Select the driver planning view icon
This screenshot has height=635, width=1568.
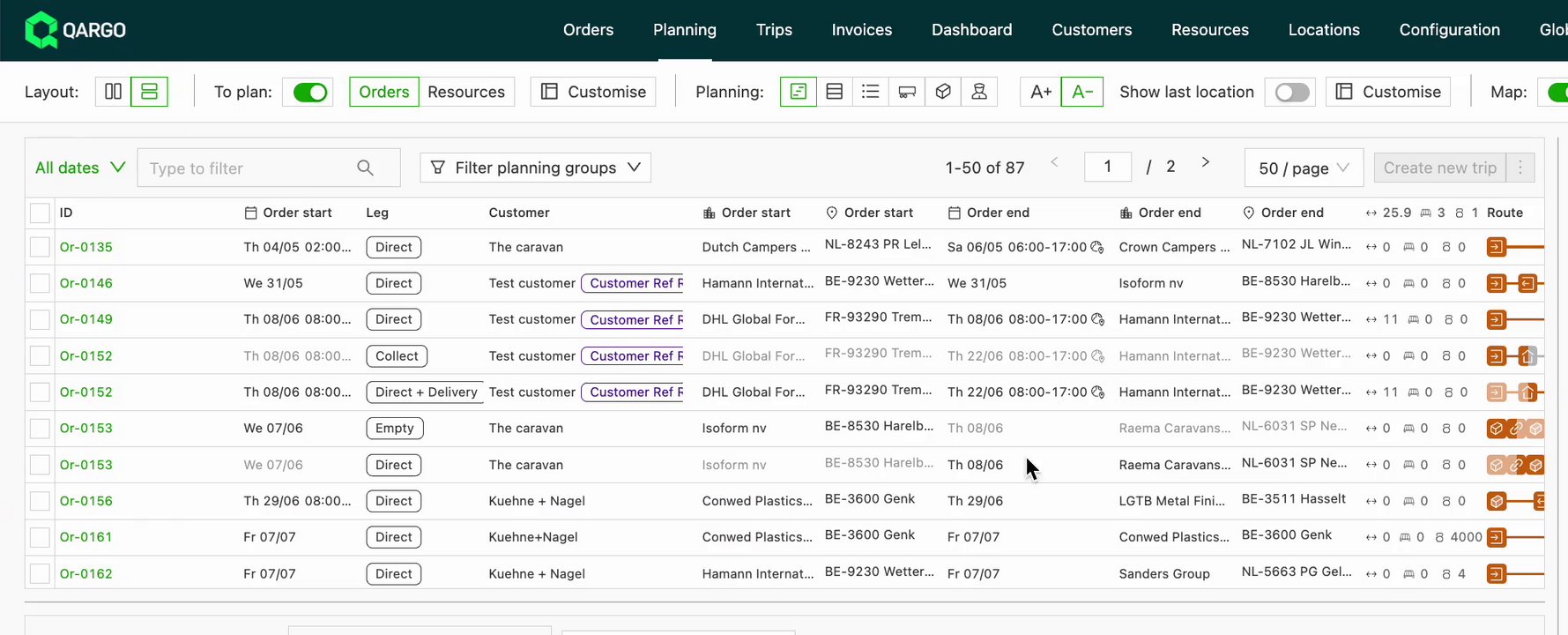pos(979,92)
